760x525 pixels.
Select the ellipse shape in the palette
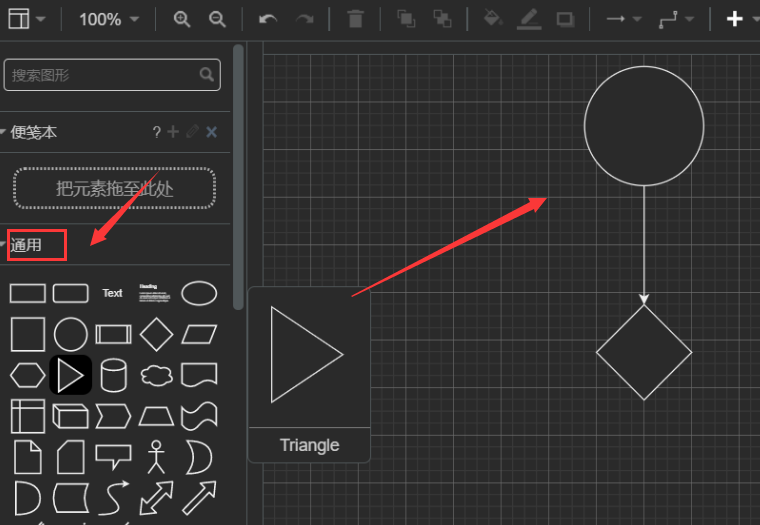(199, 293)
